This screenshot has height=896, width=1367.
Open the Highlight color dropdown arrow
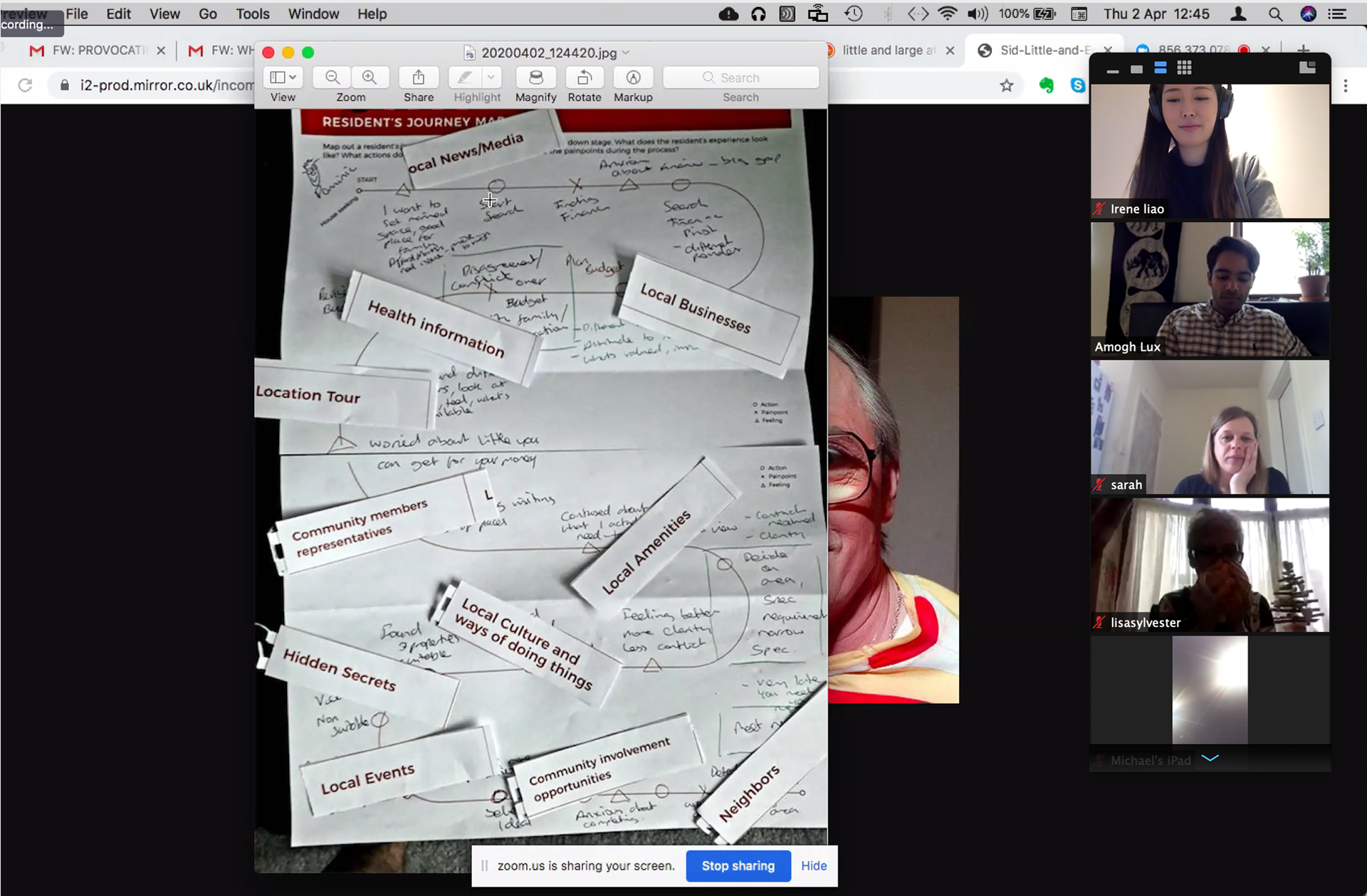[491, 78]
